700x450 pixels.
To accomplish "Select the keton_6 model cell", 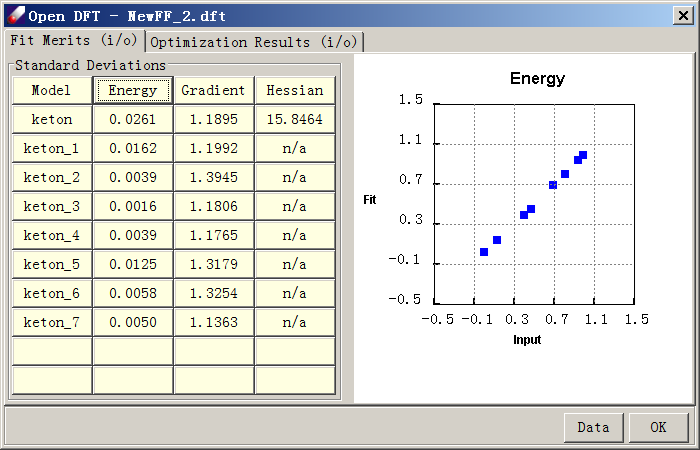I will 52,293.
